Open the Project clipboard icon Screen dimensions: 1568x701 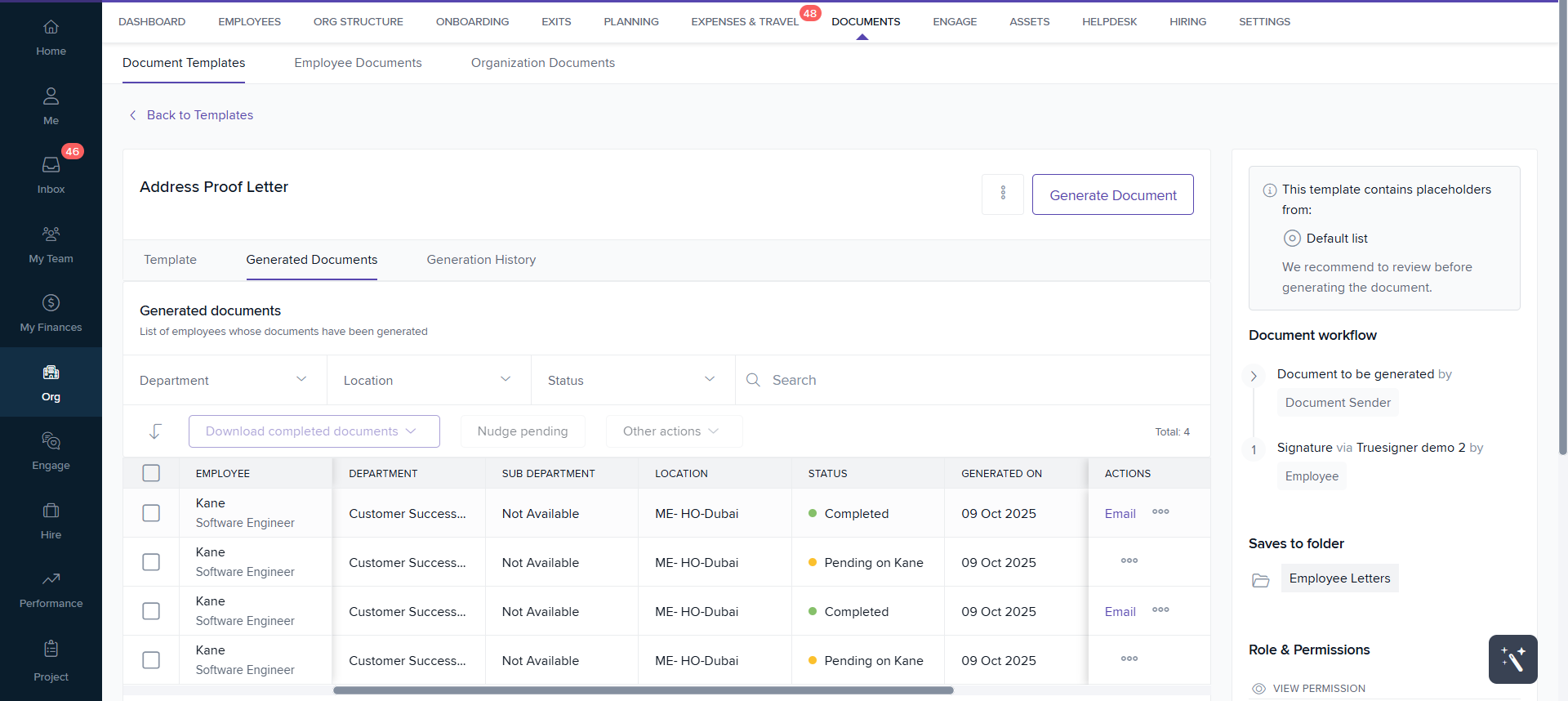pyautogui.click(x=51, y=649)
